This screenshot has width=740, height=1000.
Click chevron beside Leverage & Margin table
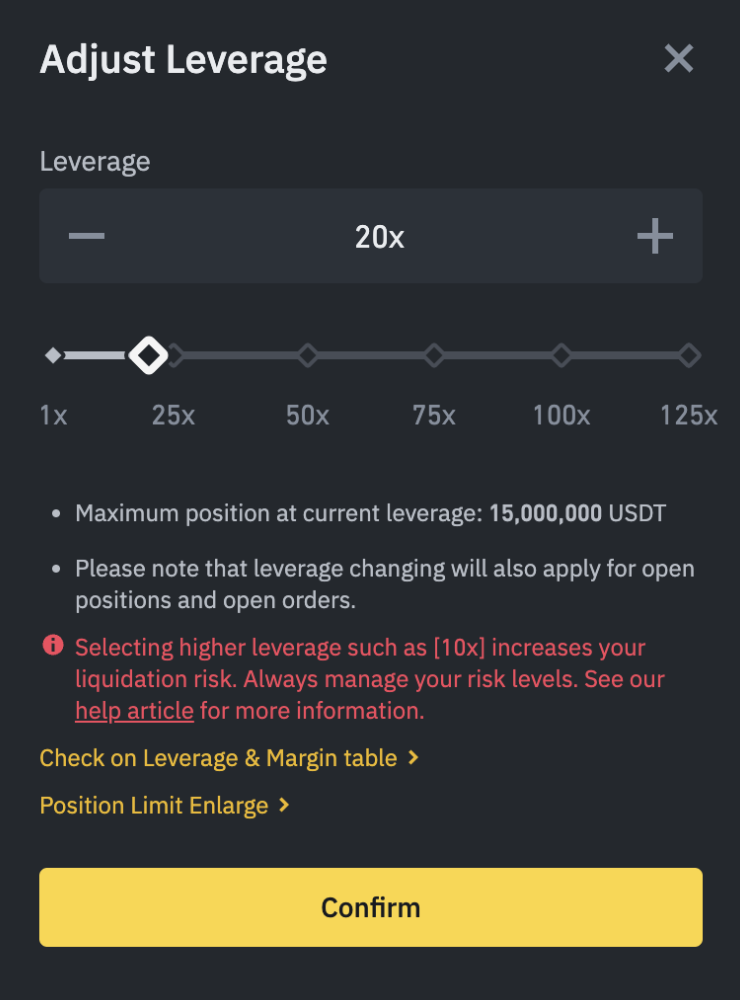click(x=413, y=758)
